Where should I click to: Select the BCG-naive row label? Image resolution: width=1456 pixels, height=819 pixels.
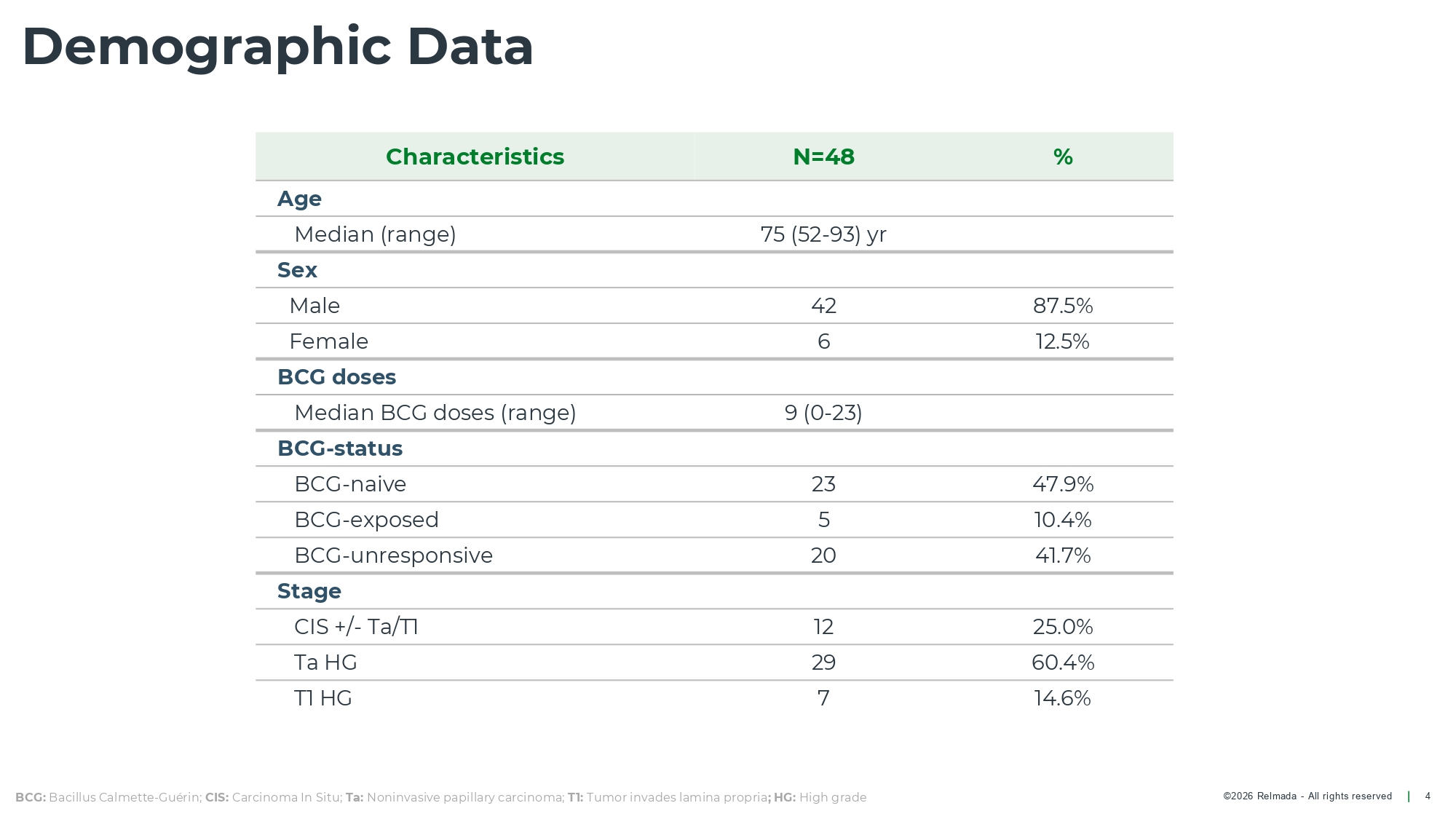pyautogui.click(x=350, y=484)
